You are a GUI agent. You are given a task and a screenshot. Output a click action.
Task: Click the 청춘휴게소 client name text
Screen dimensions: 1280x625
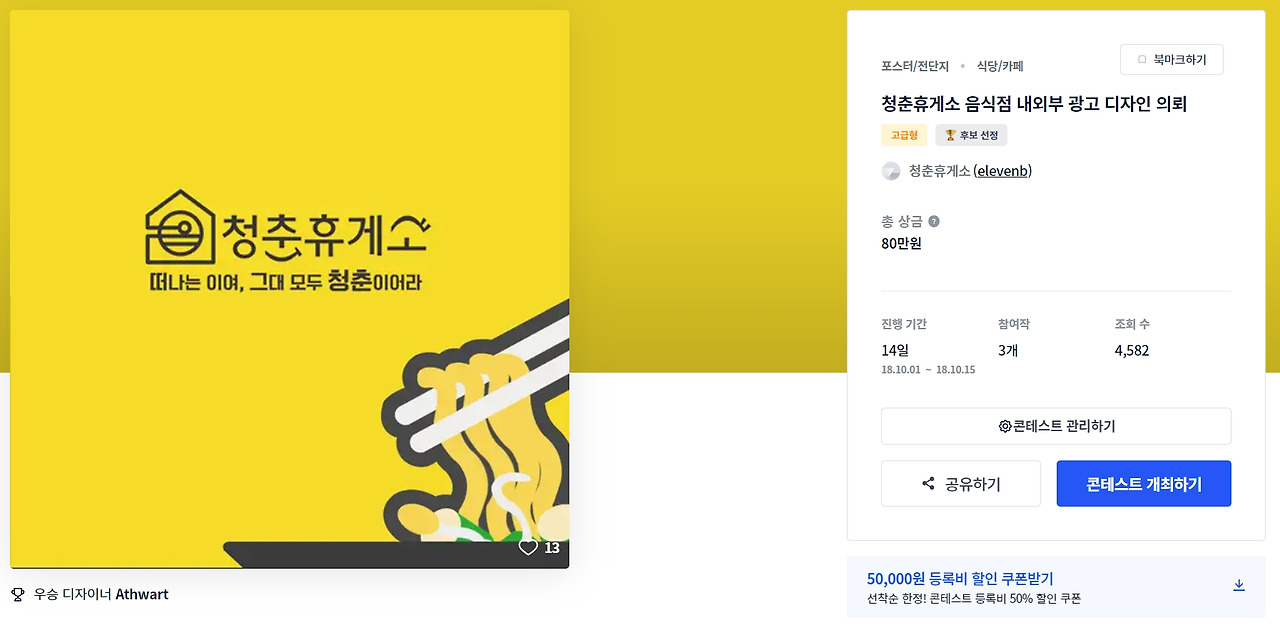tap(939, 171)
